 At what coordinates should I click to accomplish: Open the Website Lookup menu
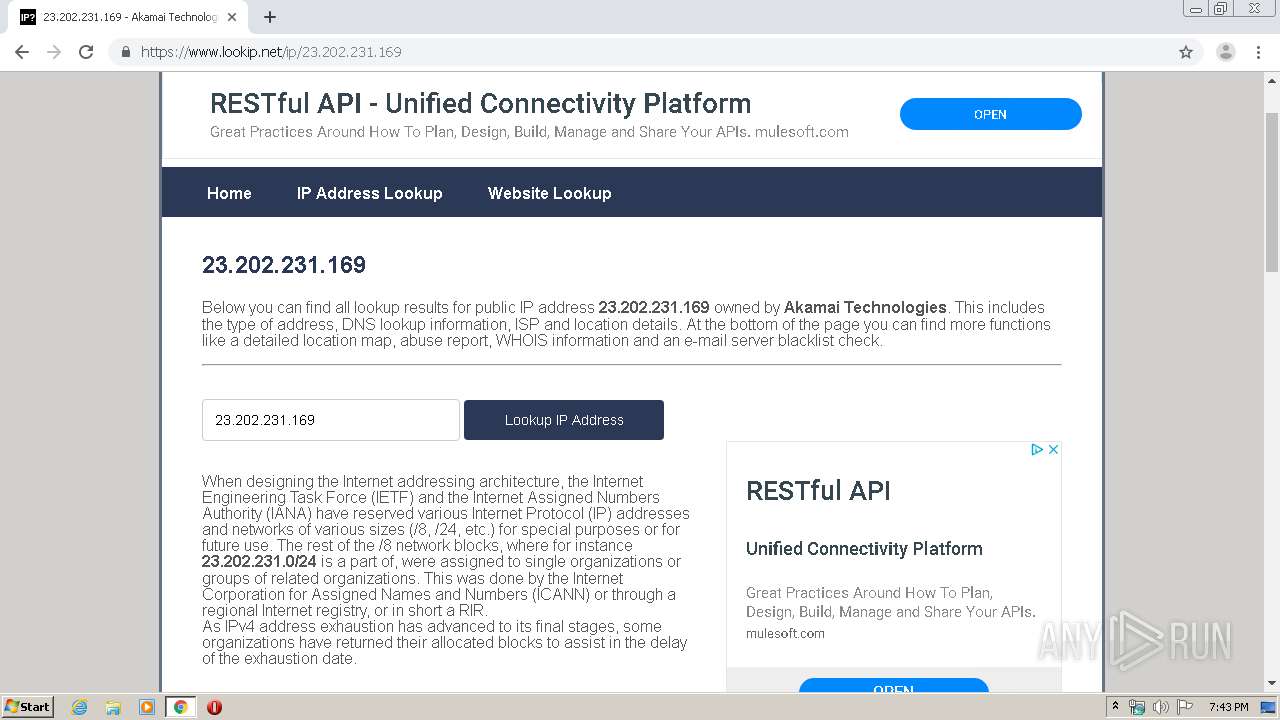549,193
